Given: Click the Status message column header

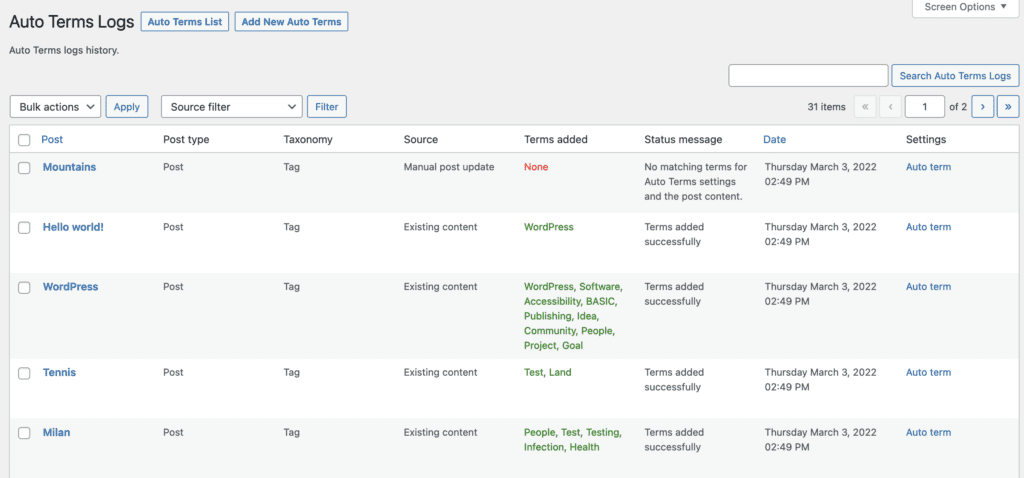Looking at the screenshot, I should (683, 139).
